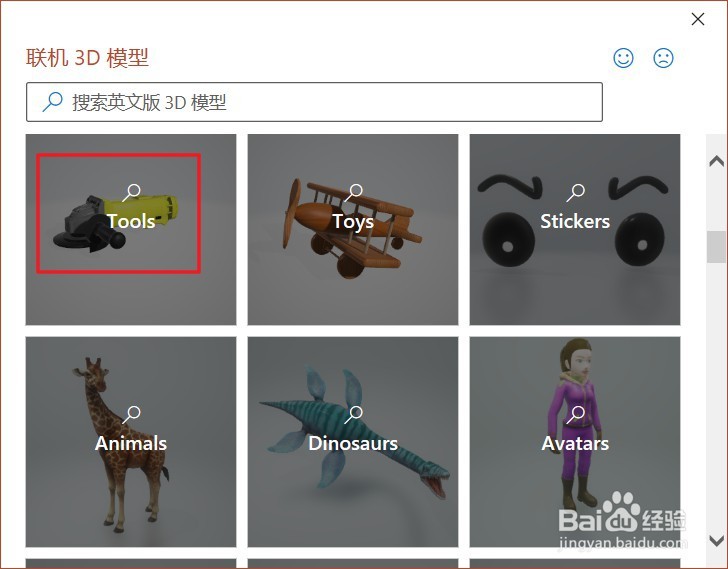Open the Toys category with wooden airplane
Image resolution: width=728 pixels, height=569 pixels.
pos(353,230)
